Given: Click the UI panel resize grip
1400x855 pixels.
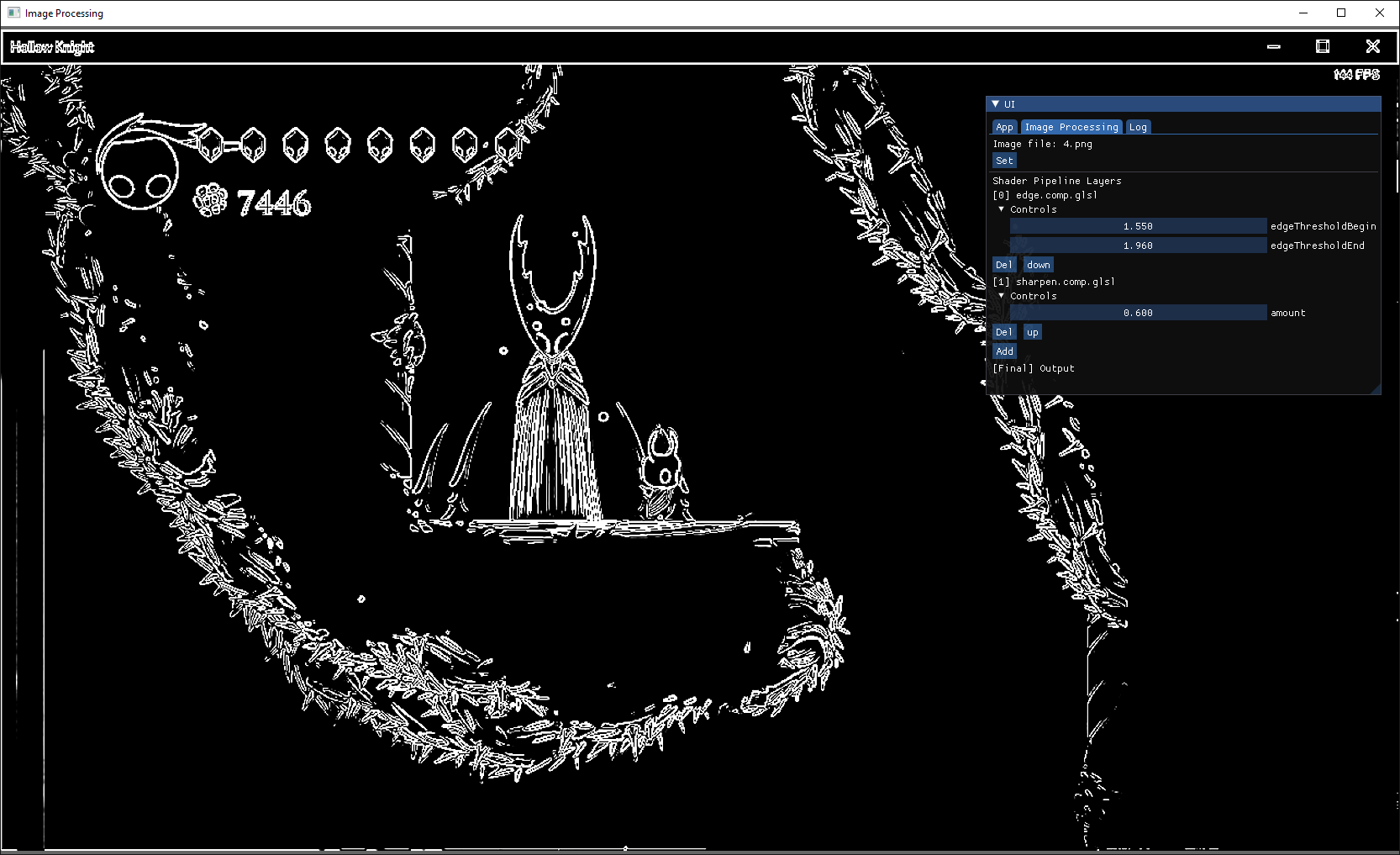Looking at the screenshot, I should [x=1376, y=389].
